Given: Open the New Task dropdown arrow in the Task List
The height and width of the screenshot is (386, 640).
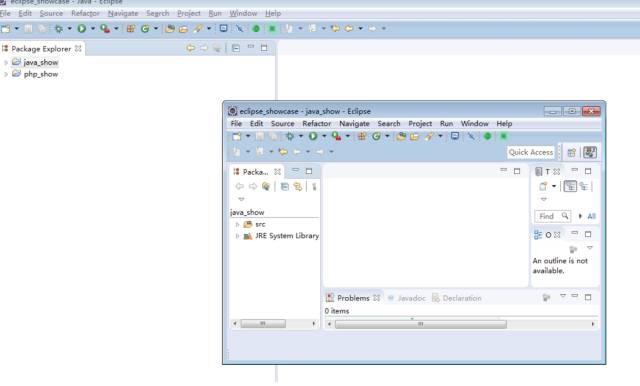Looking at the screenshot, I should (x=554, y=186).
